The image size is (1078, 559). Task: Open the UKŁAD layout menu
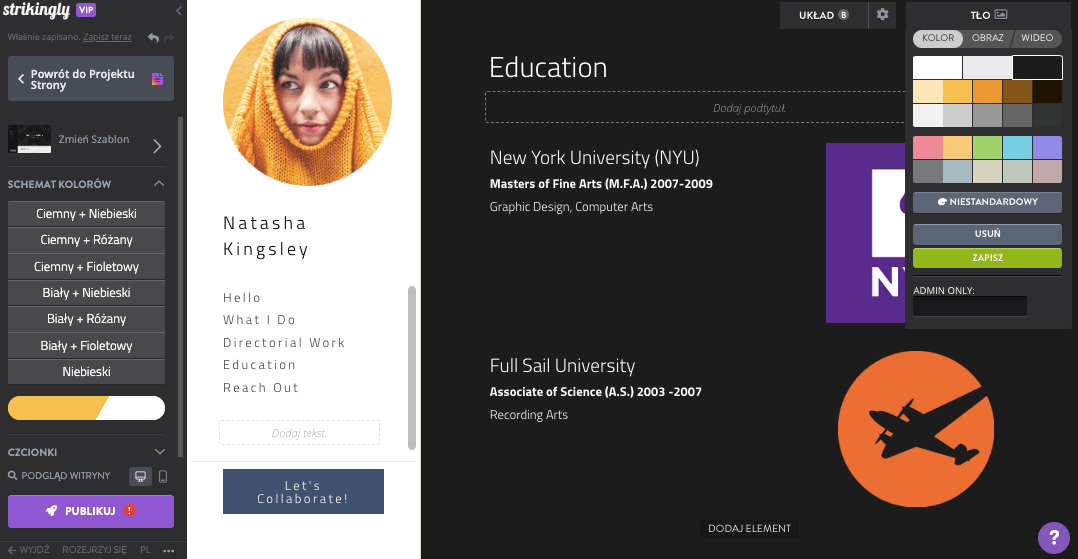click(824, 15)
